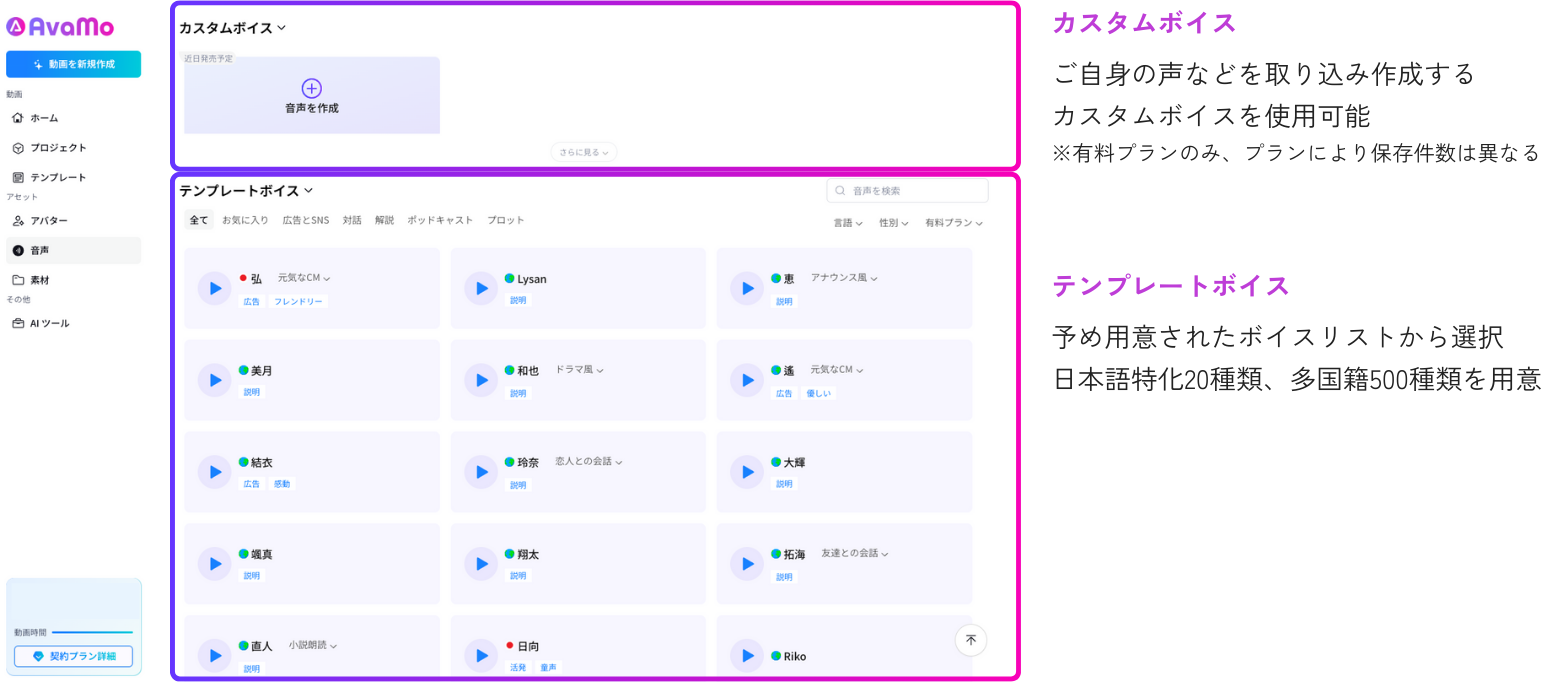Open 契約プラン詳細 button

(73, 657)
